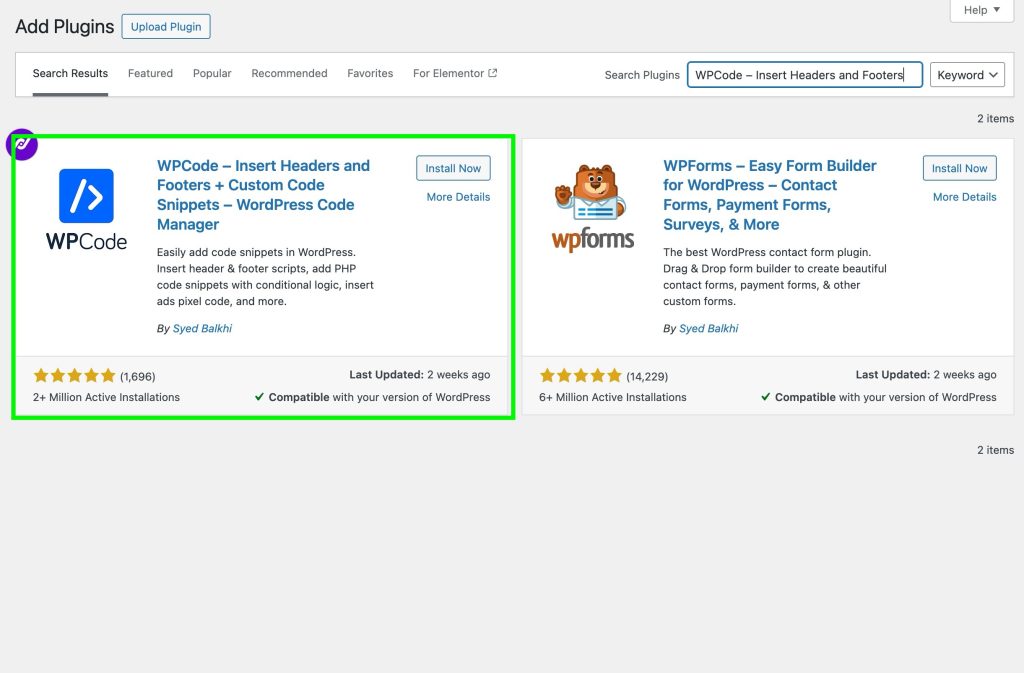The width and height of the screenshot is (1024, 673).
Task: Click the WPForms bear mascot icon
Action: pyautogui.click(x=591, y=192)
